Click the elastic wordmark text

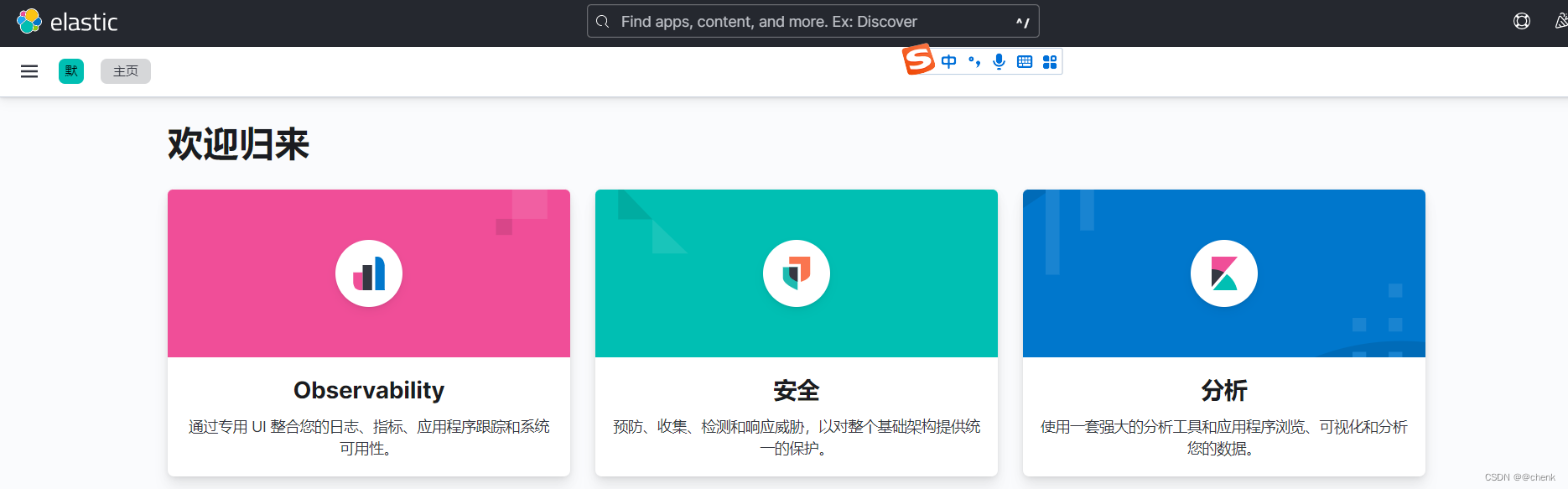click(84, 22)
